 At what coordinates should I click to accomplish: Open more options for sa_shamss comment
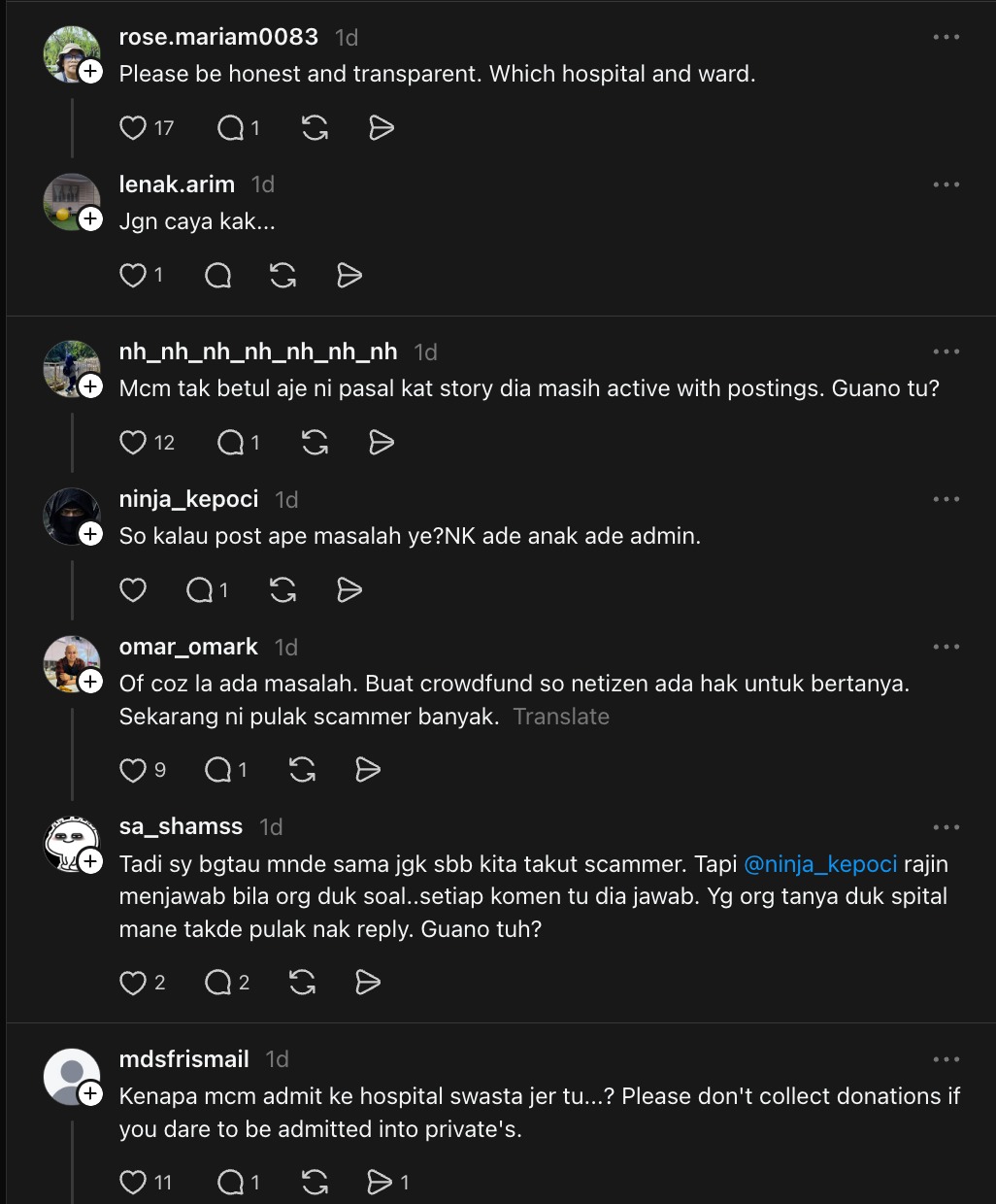pyautogui.click(x=946, y=827)
